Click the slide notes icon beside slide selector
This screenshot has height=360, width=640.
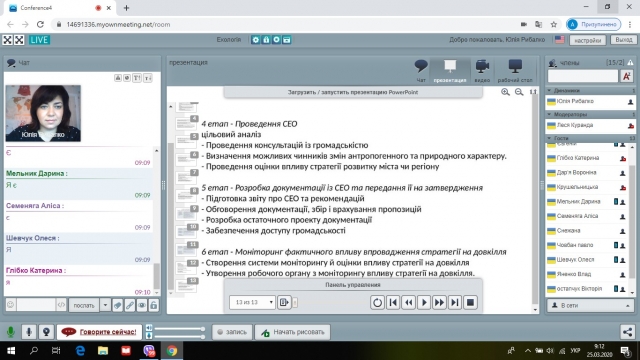tap(284, 302)
